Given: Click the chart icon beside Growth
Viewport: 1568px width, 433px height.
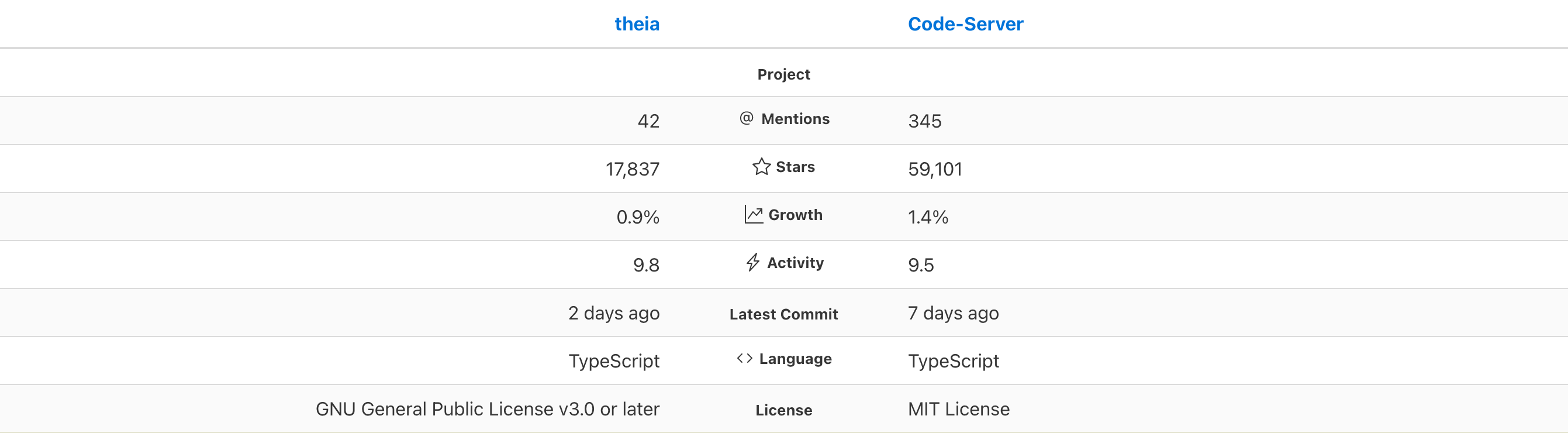Looking at the screenshot, I should point(754,214).
